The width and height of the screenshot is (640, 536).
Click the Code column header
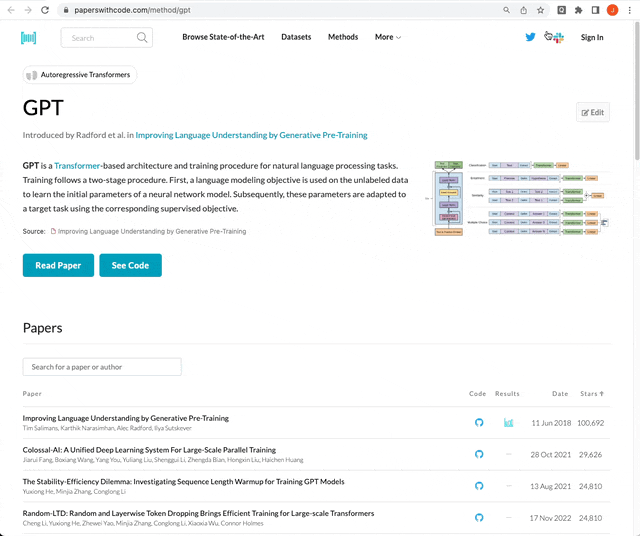point(478,394)
